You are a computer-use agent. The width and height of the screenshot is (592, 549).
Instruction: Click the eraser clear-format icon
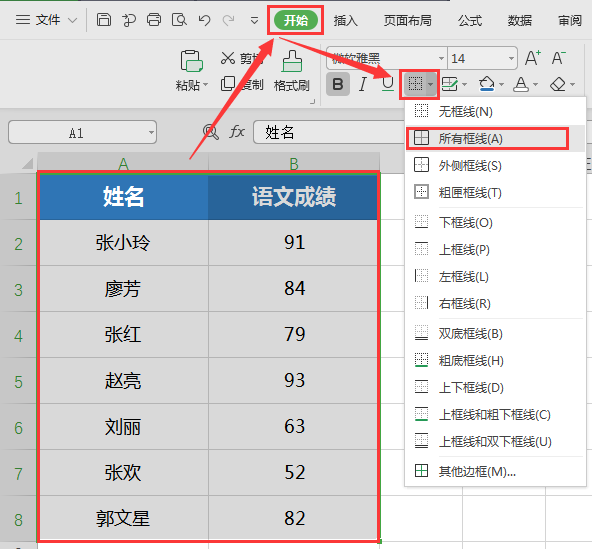[x=558, y=84]
